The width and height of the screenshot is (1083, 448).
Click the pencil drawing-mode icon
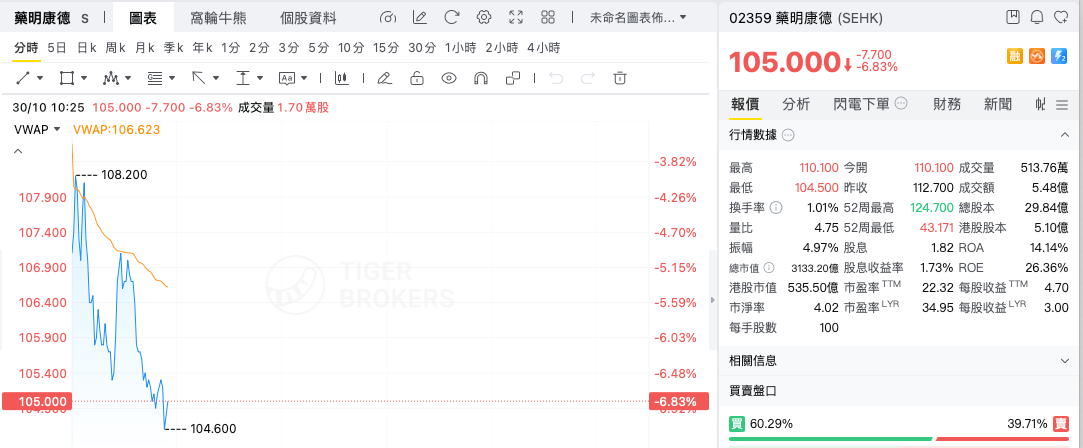[385, 78]
